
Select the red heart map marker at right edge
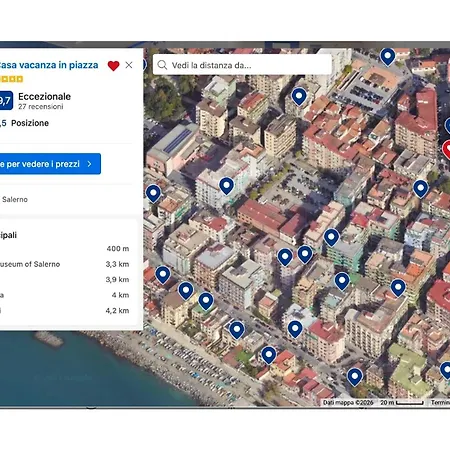click(x=446, y=149)
